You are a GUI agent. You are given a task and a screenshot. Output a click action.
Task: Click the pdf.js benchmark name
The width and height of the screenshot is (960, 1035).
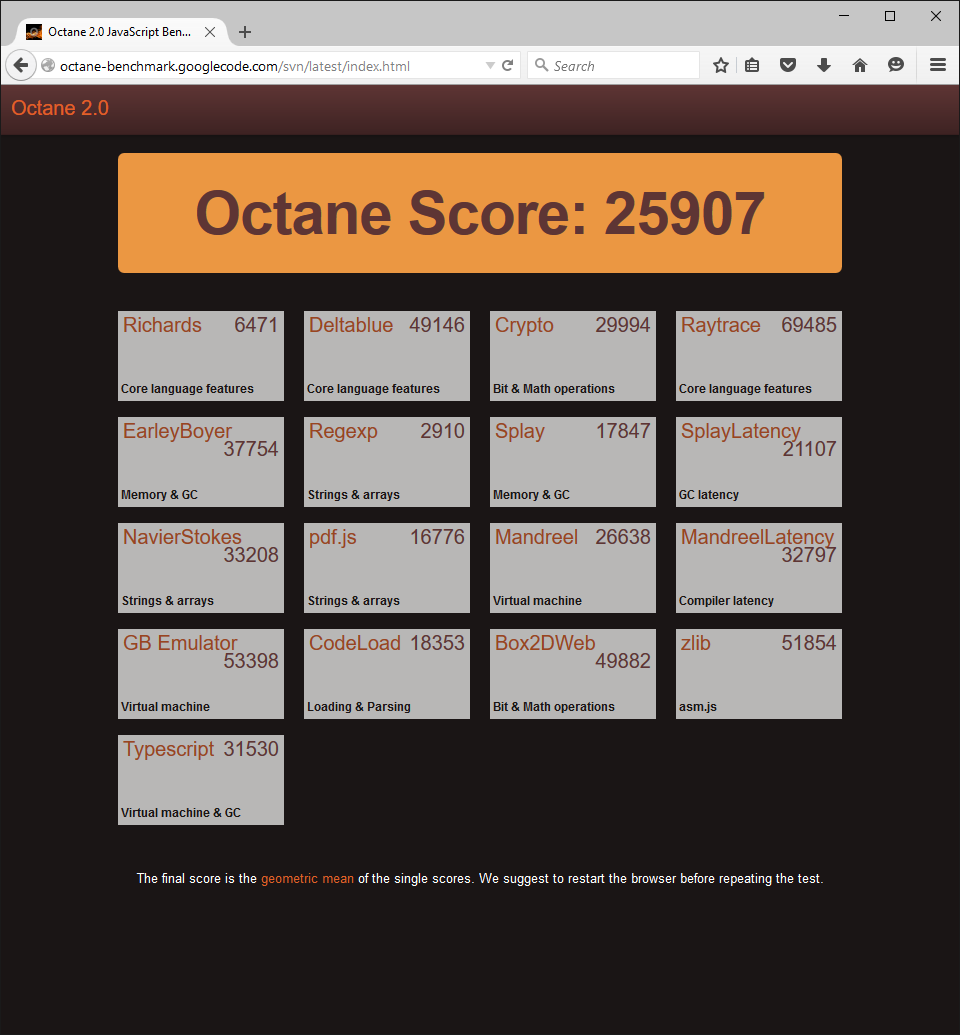(333, 537)
